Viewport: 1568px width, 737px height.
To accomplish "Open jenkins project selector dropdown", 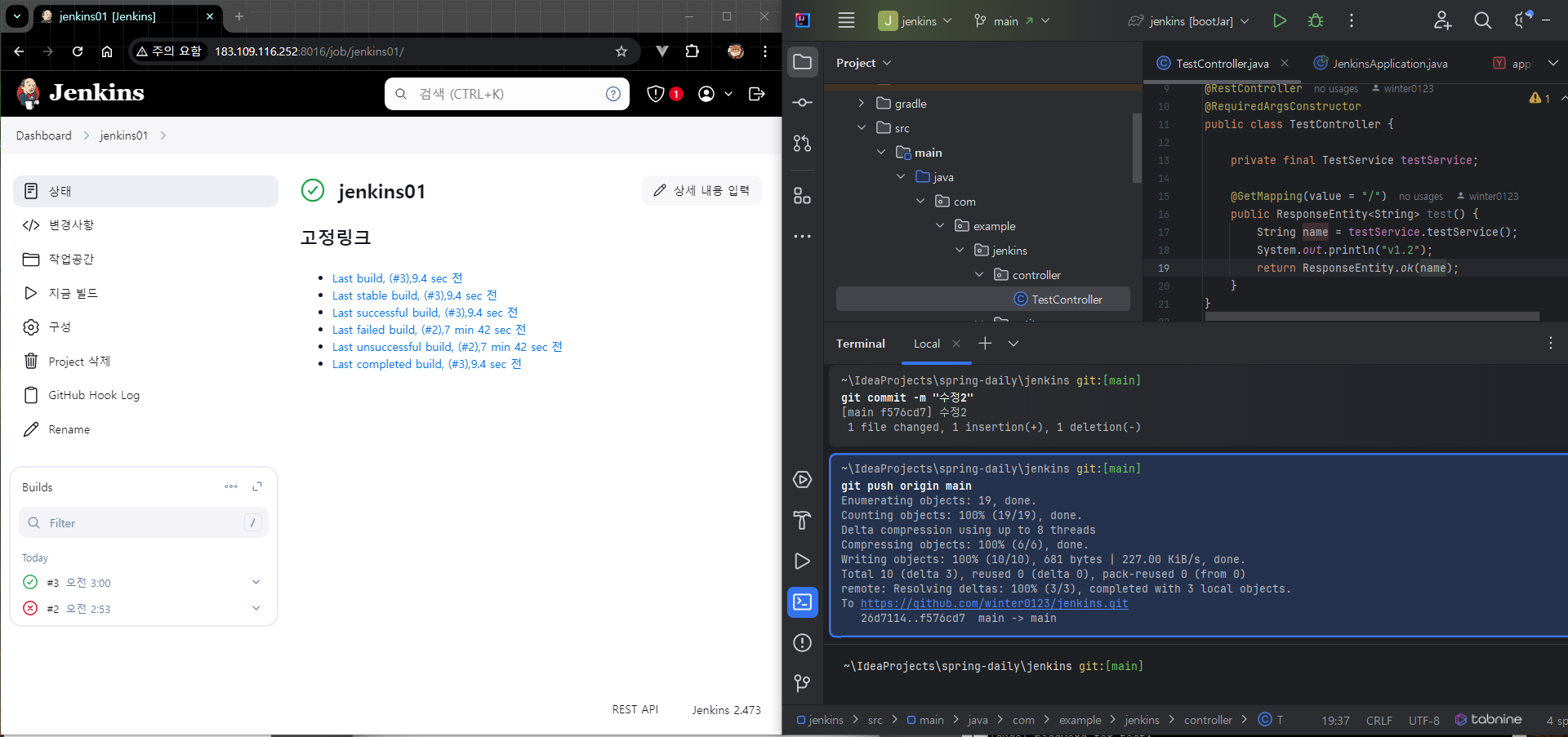I will coord(915,21).
